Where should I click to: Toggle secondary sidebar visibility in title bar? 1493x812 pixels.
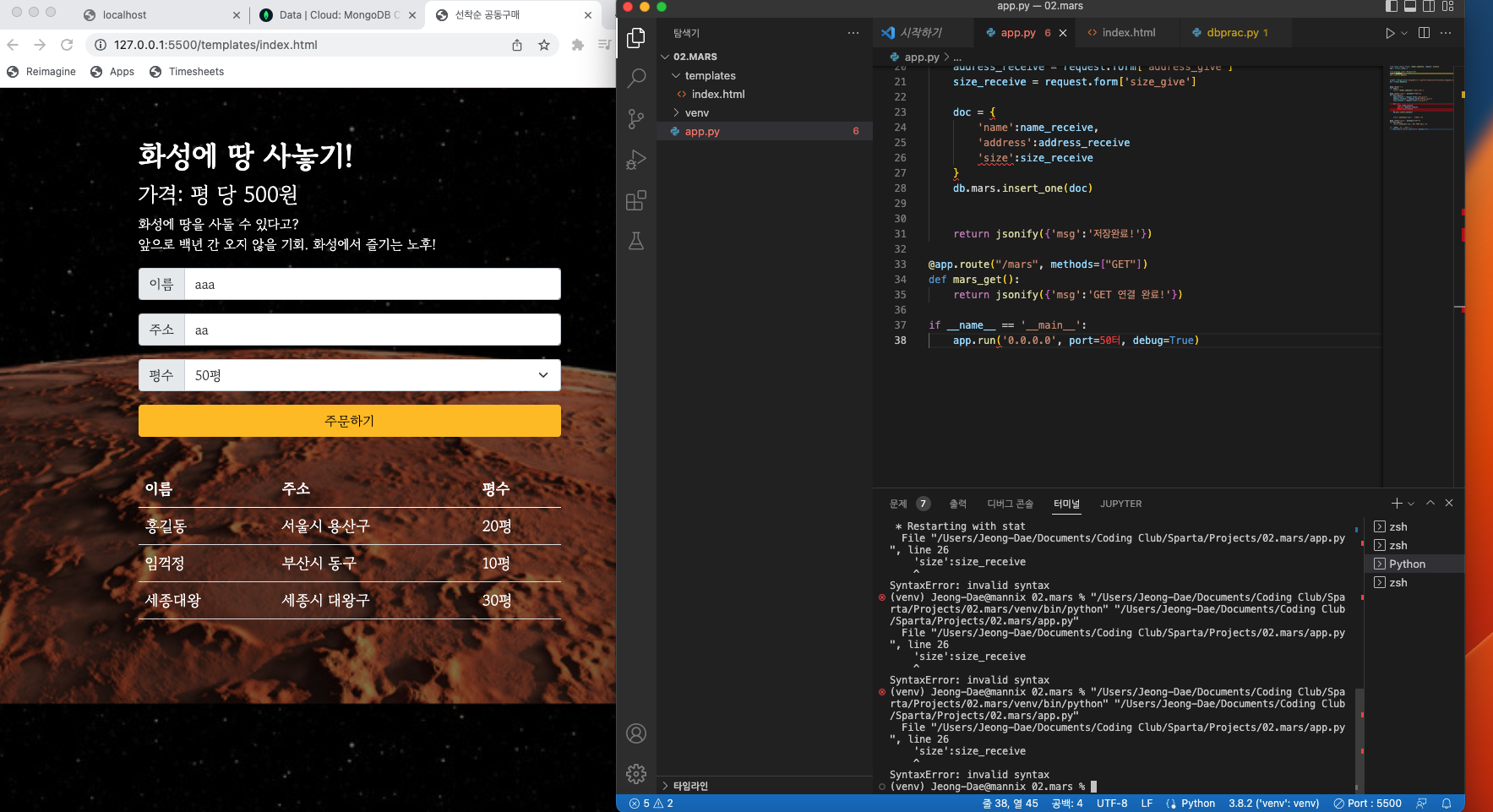pos(1429,6)
